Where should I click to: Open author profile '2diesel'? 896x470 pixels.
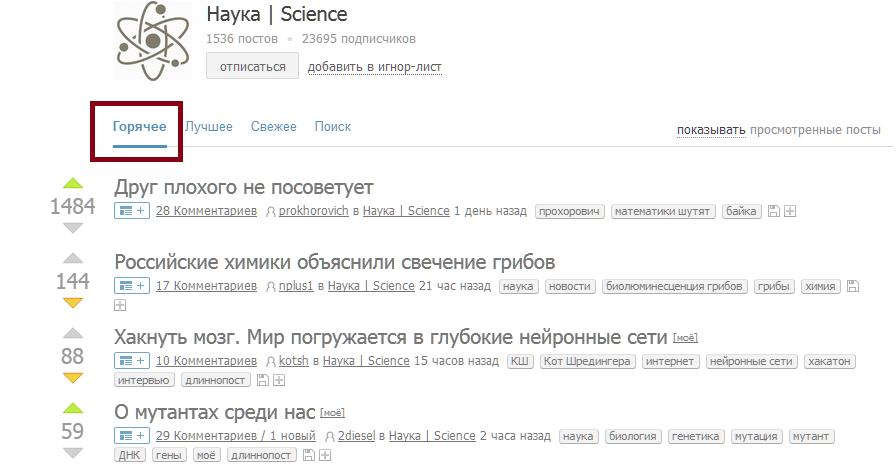pyautogui.click(x=357, y=436)
